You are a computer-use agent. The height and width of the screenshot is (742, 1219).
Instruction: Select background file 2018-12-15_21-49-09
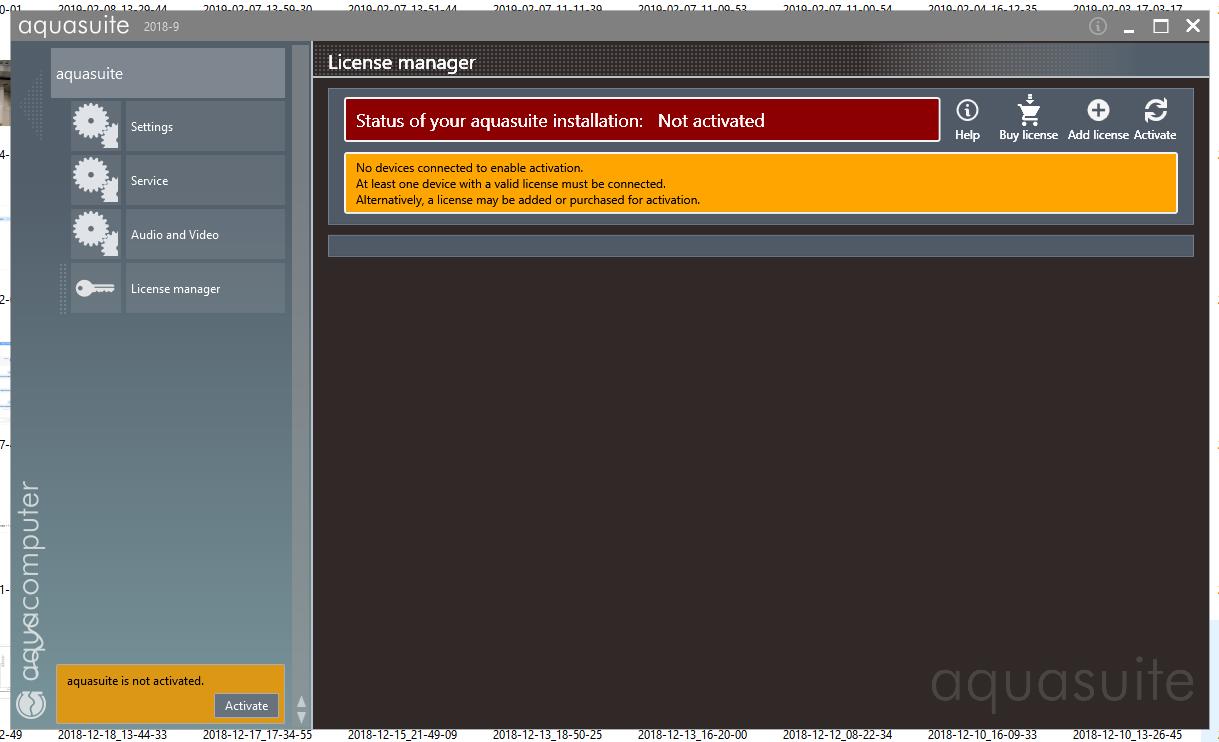coord(402,734)
